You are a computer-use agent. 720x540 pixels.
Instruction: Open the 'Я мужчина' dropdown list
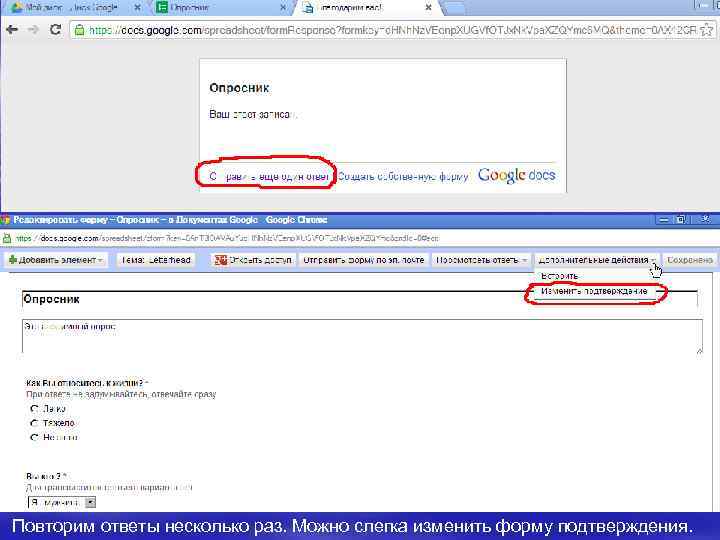(x=62, y=503)
